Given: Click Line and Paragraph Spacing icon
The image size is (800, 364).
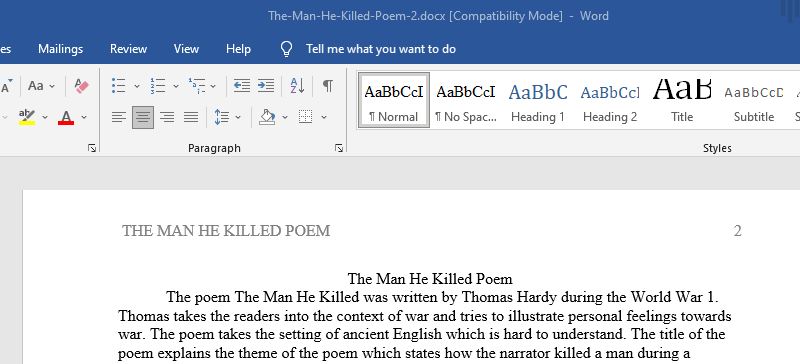Looking at the screenshot, I should coord(222,117).
